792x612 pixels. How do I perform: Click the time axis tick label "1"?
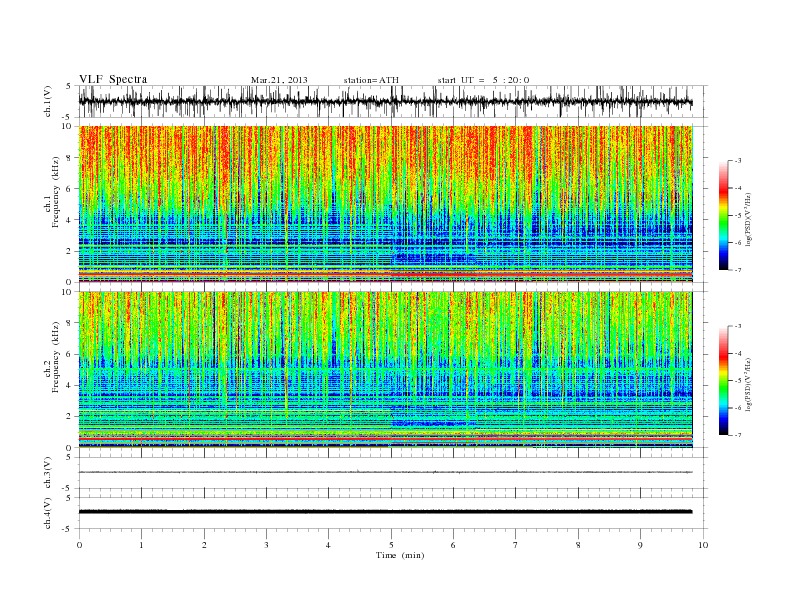pyautogui.click(x=141, y=545)
